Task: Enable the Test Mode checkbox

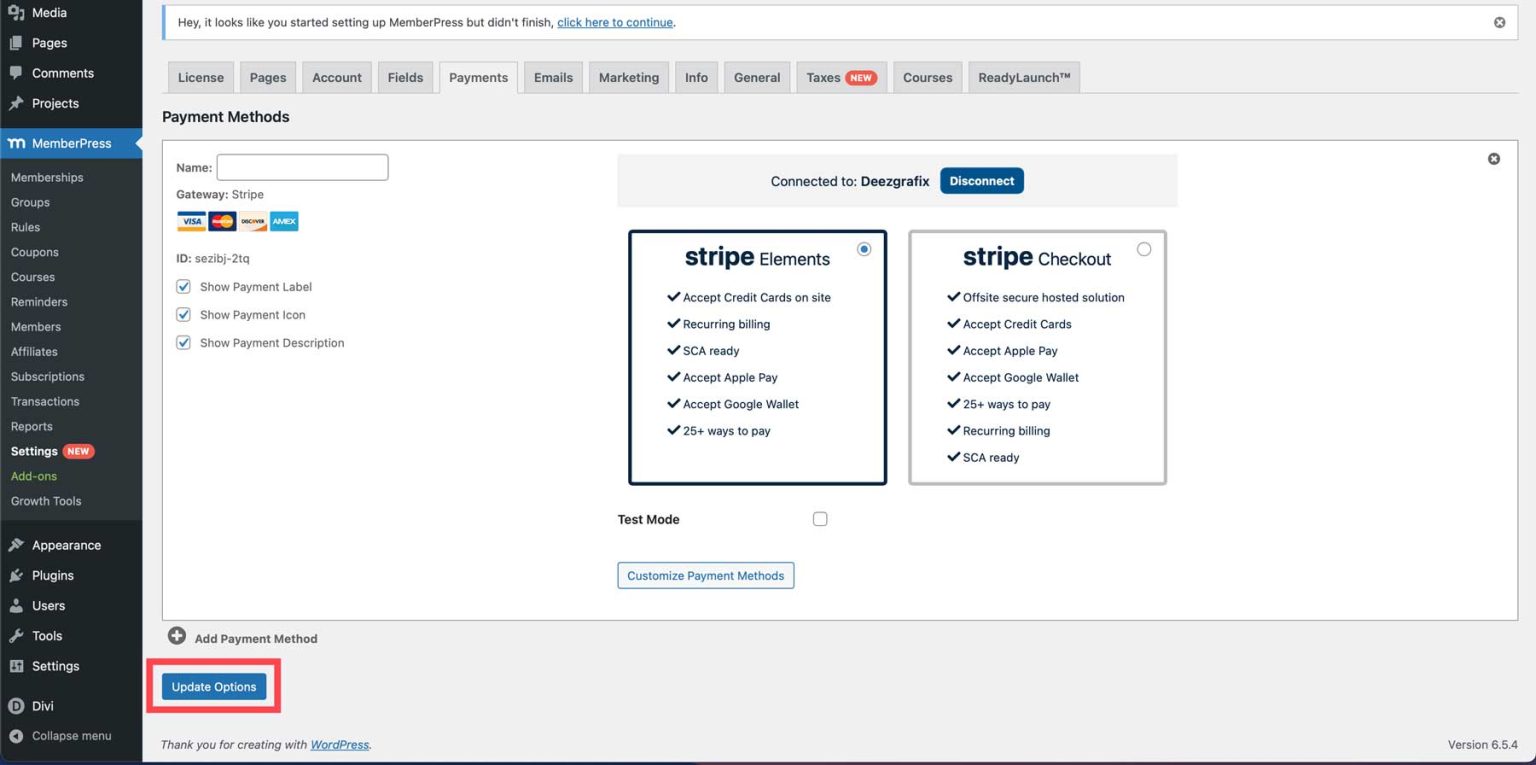Action: [820, 518]
